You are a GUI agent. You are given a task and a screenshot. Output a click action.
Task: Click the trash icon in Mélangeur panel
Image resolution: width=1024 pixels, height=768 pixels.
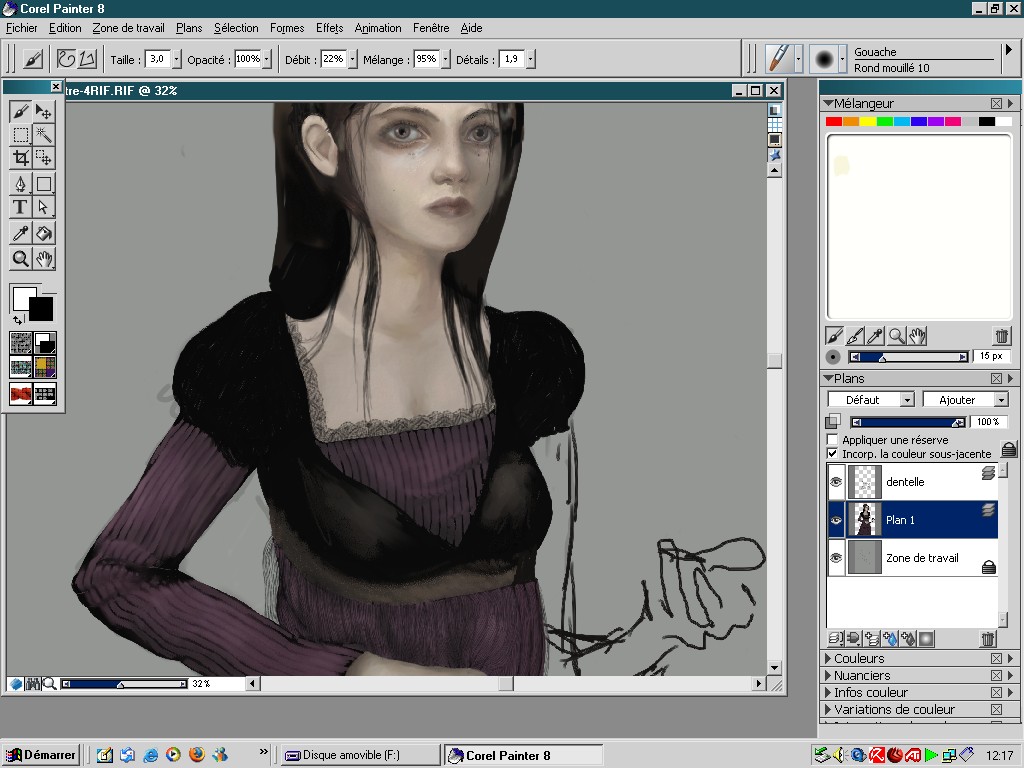point(1001,336)
